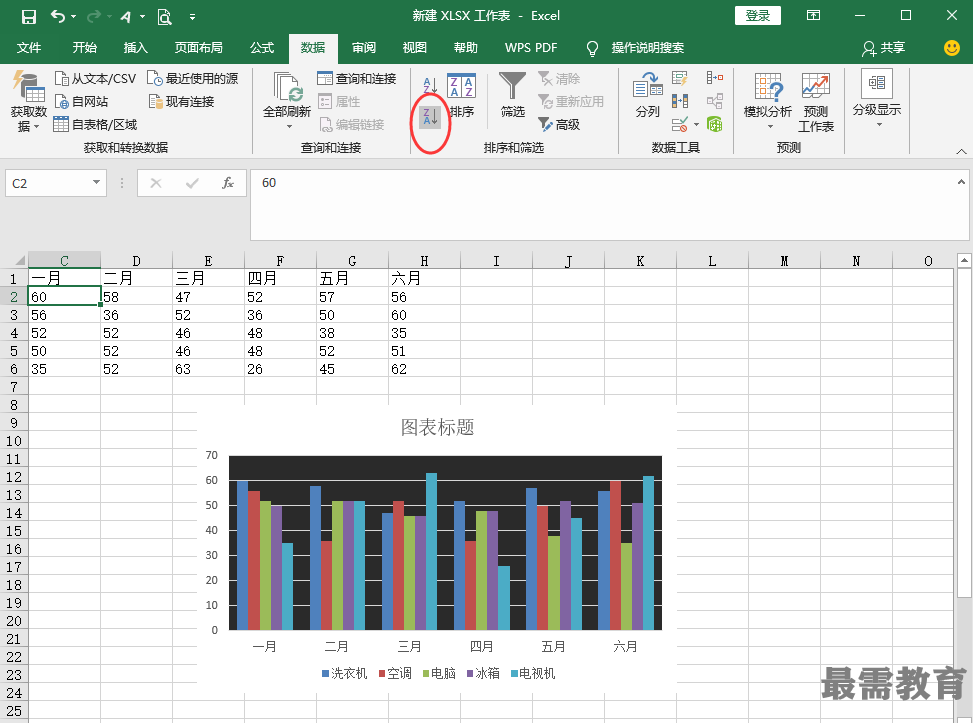Image resolution: width=973 pixels, height=723 pixels.
Task: Open the Data Validation dropdown arrow
Action: point(696,125)
